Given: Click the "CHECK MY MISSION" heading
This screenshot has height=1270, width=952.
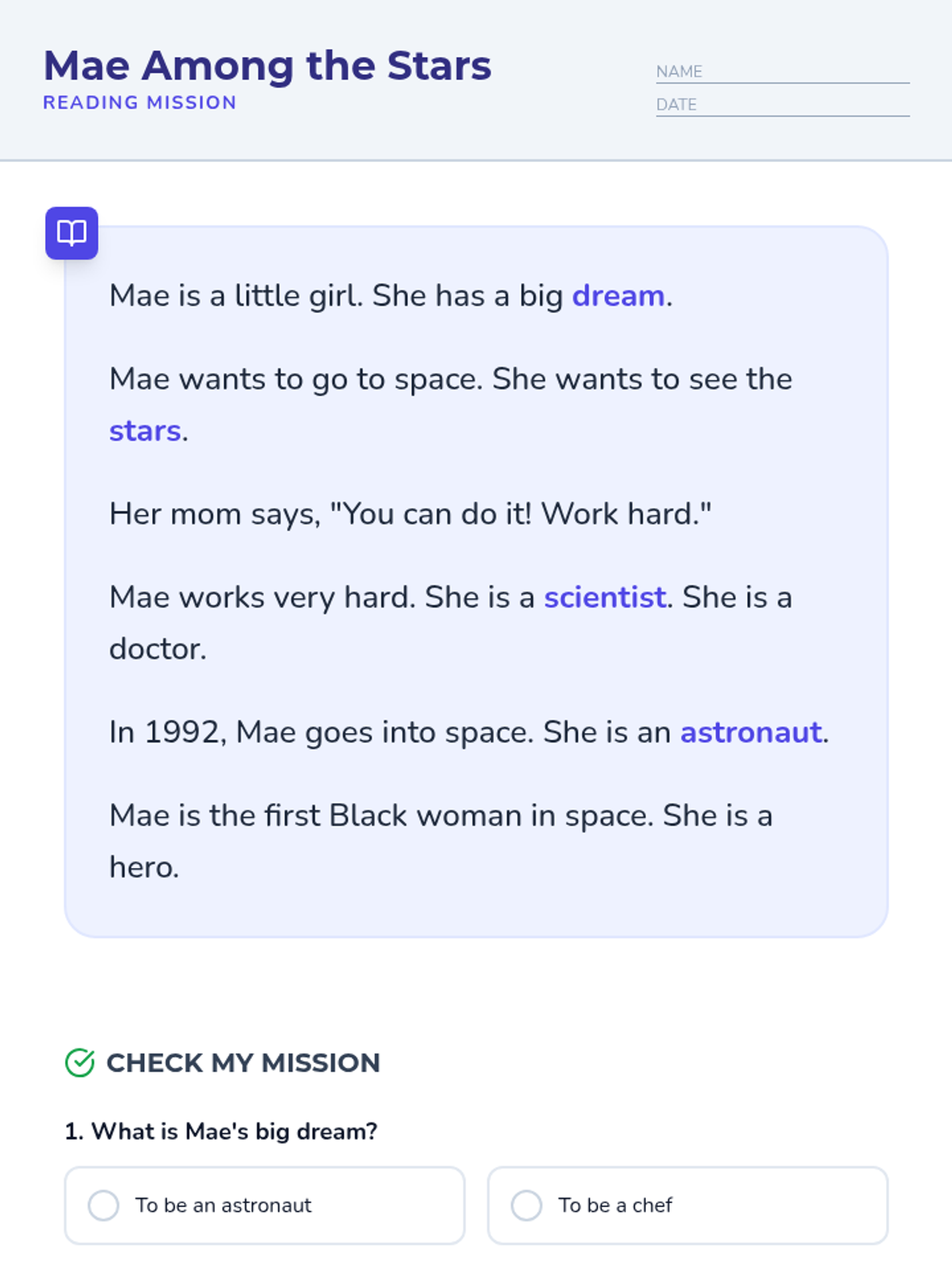Looking at the screenshot, I should click(x=243, y=1063).
